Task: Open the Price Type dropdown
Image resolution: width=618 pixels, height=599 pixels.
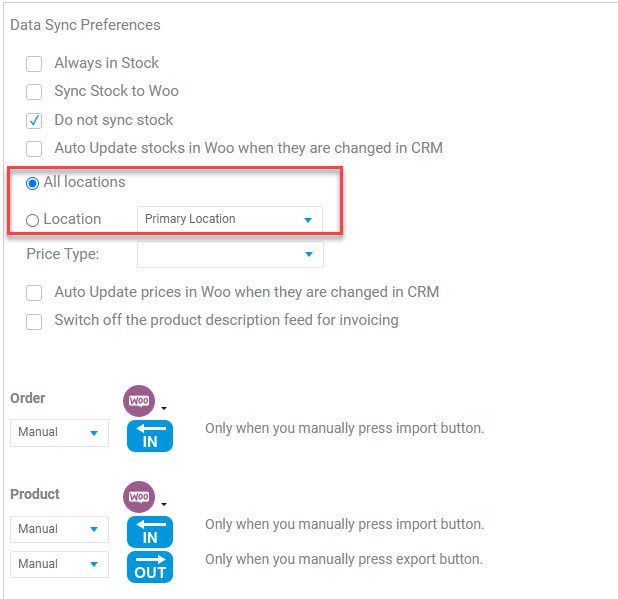Action: point(230,254)
